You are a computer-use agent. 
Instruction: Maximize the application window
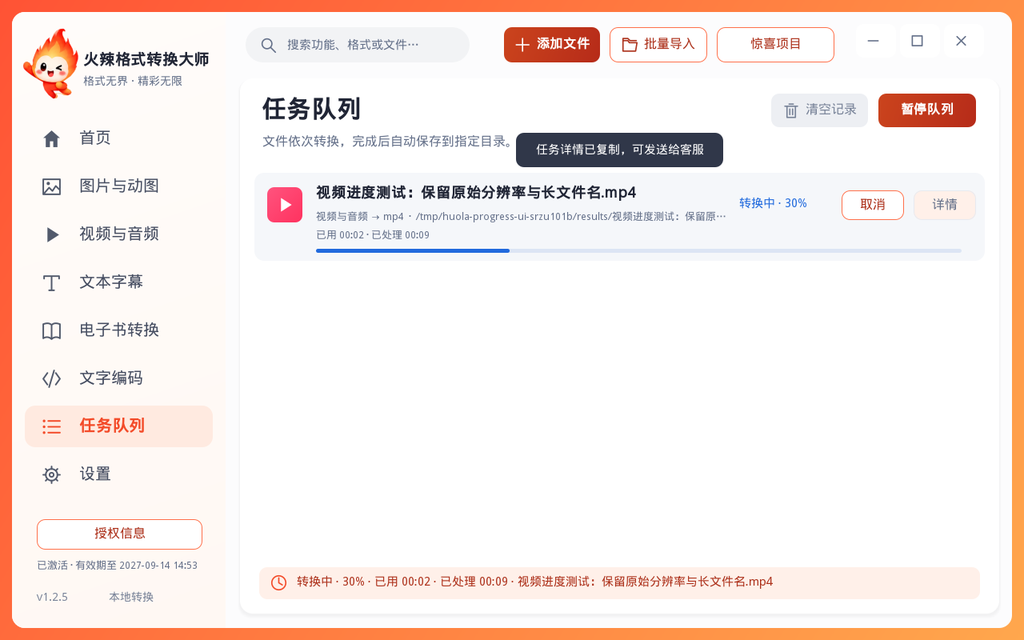click(917, 41)
